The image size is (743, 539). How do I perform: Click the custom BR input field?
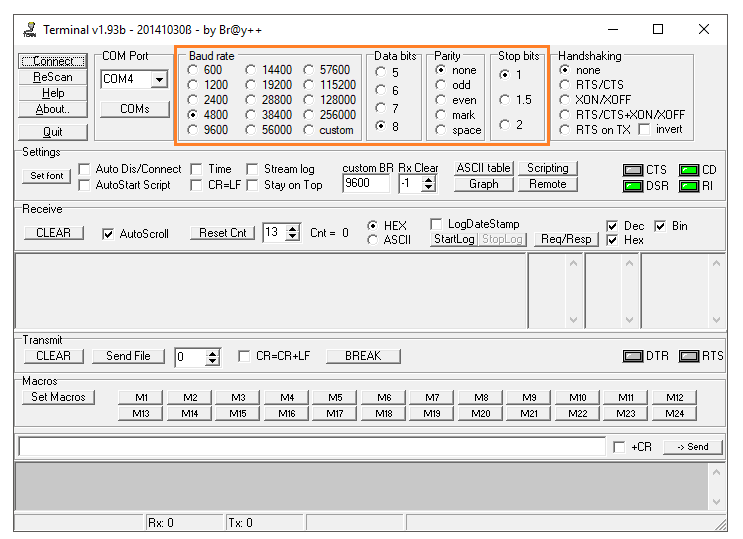366,184
